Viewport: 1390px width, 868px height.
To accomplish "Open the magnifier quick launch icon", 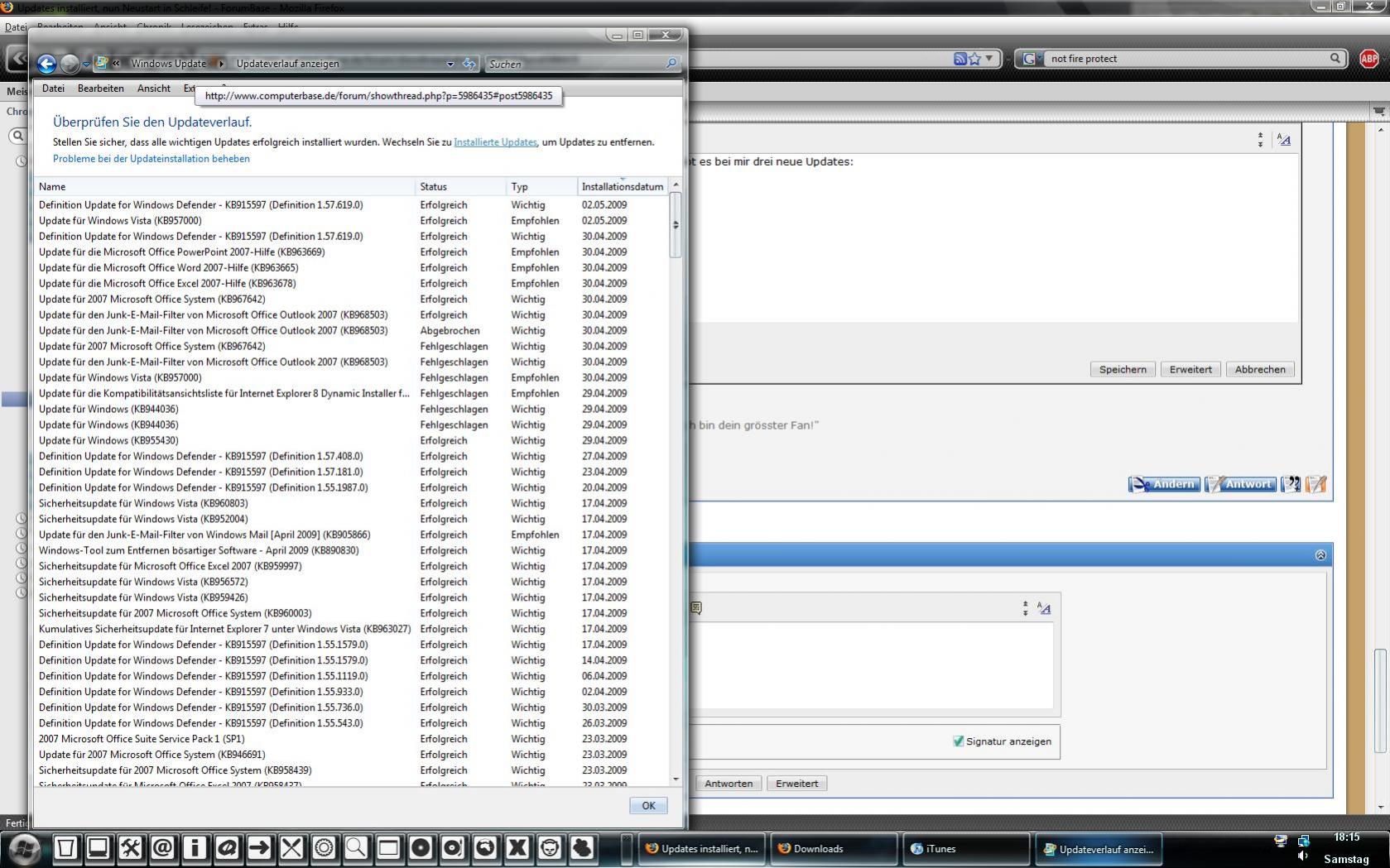I will point(356,847).
